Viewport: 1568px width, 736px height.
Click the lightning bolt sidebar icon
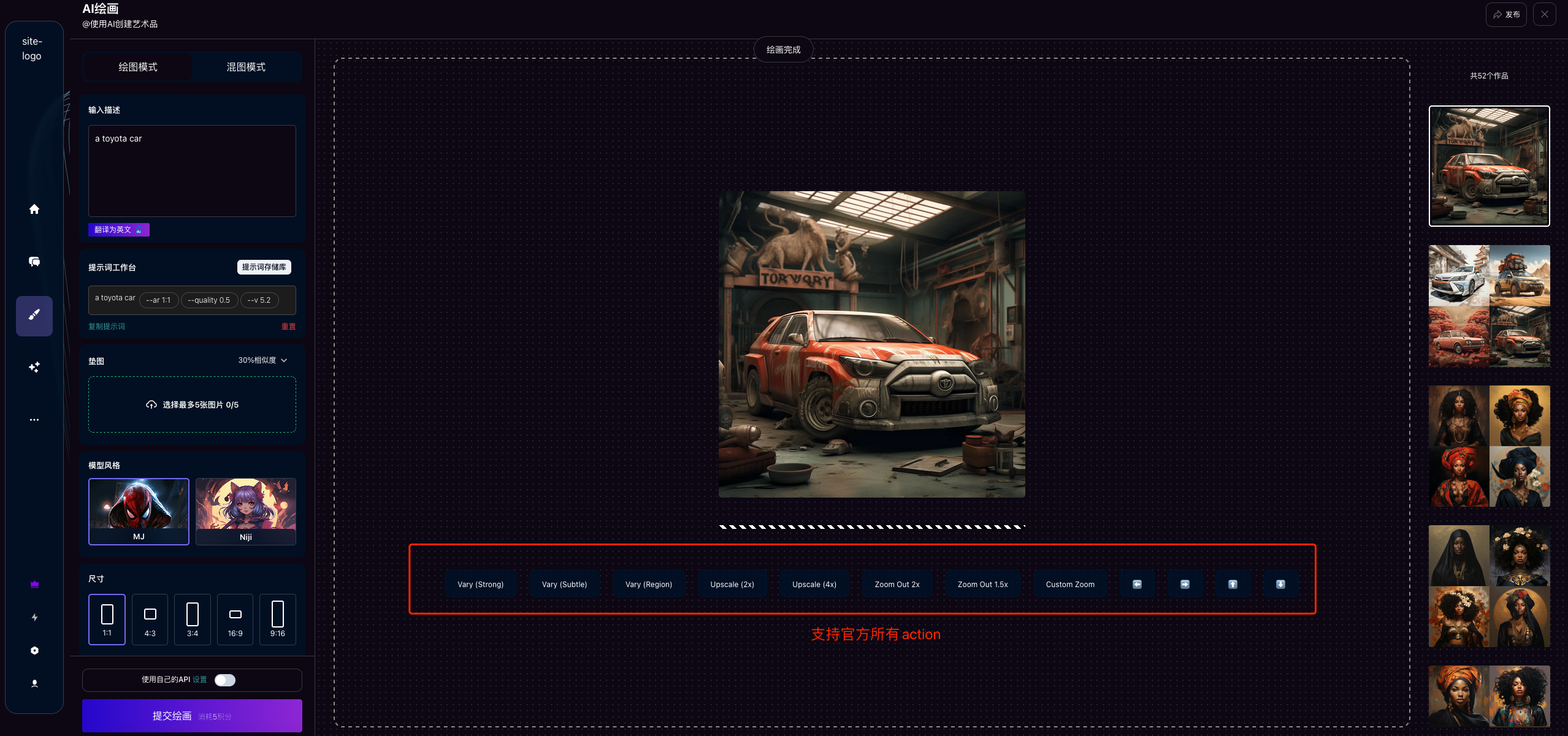(x=34, y=617)
